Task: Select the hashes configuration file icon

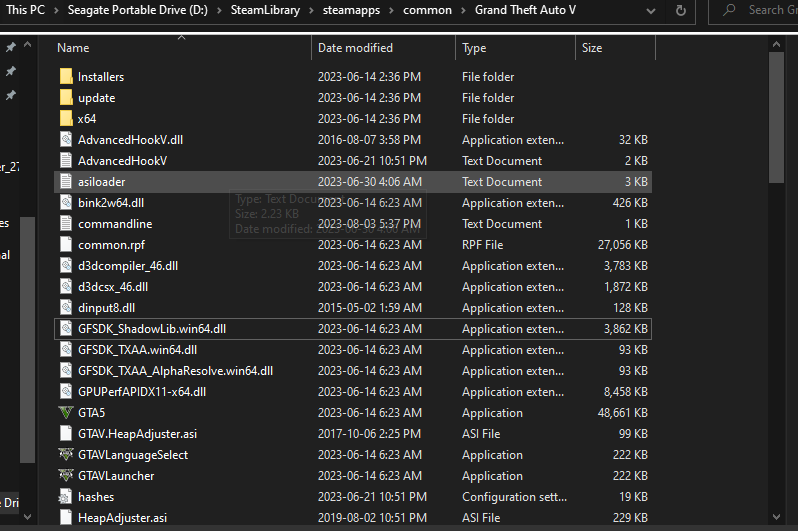Action: pyautogui.click(x=66, y=497)
